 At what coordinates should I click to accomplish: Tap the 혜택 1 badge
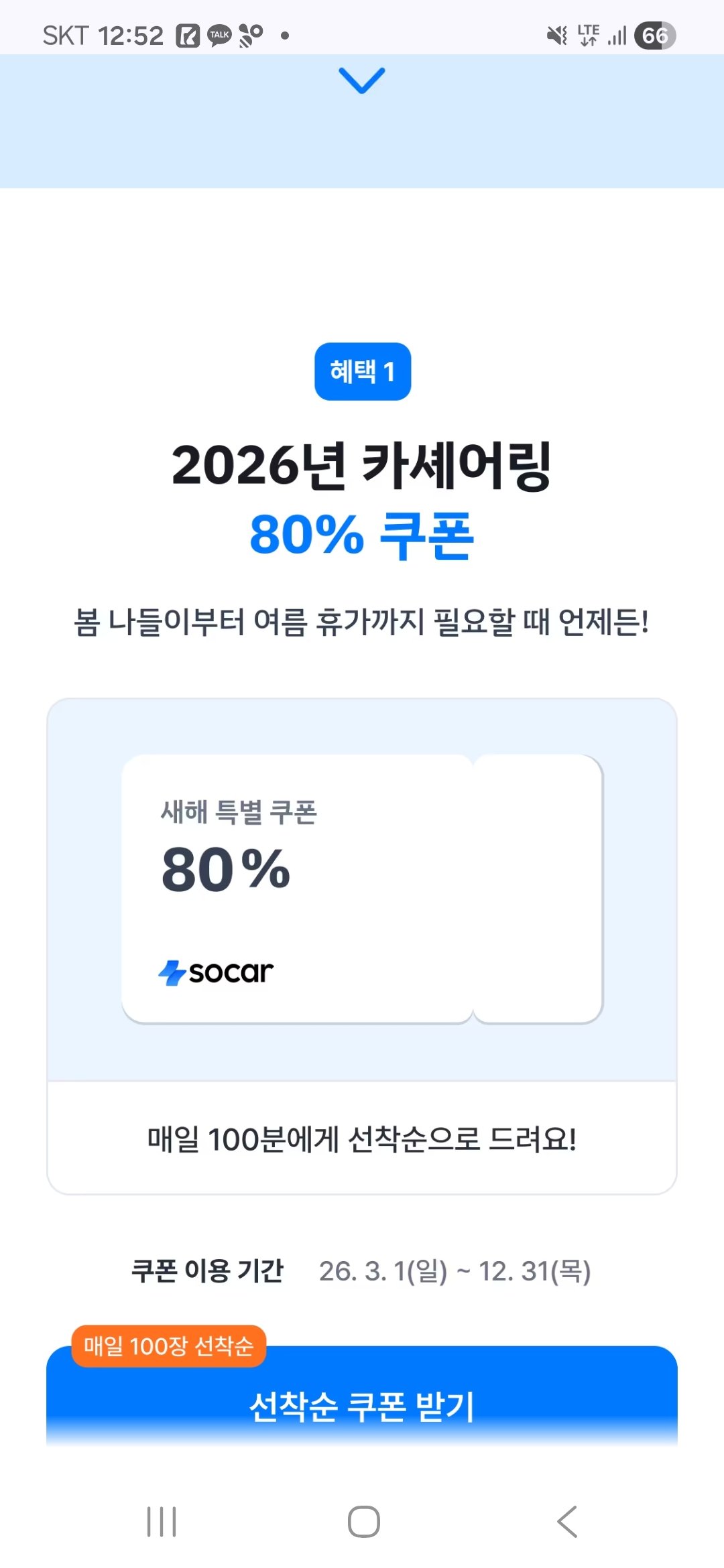coord(363,371)
